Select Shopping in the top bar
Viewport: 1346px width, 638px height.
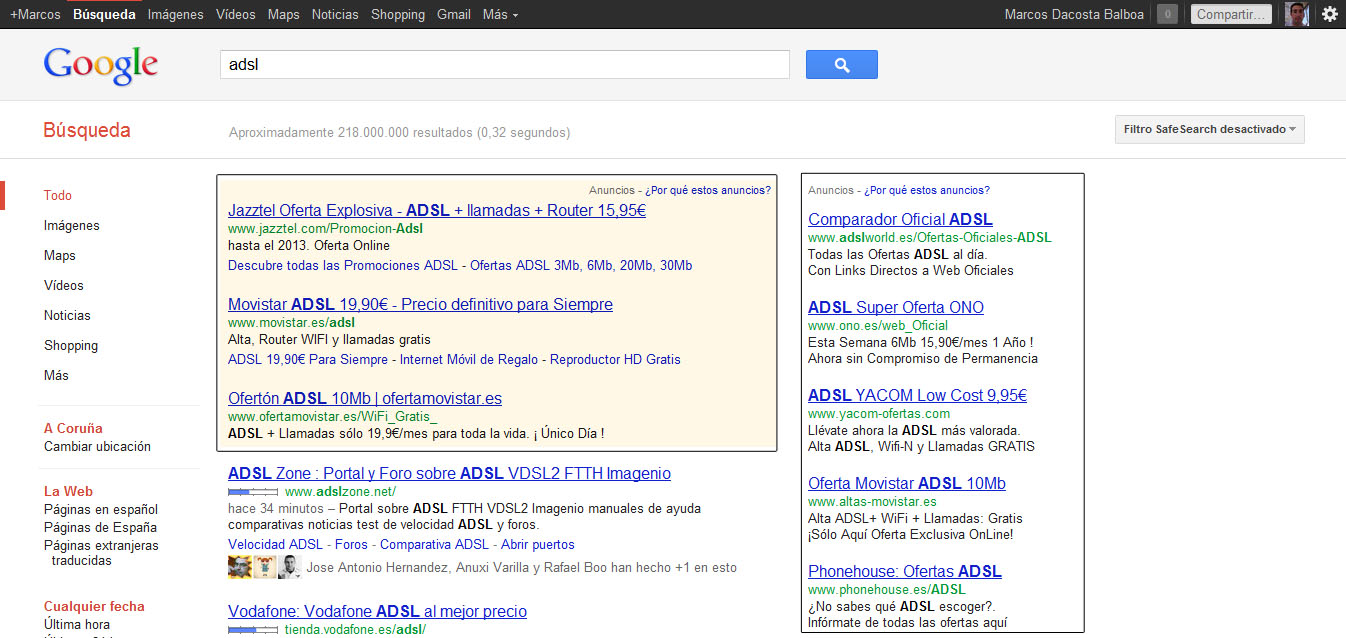tap(398, 14)
